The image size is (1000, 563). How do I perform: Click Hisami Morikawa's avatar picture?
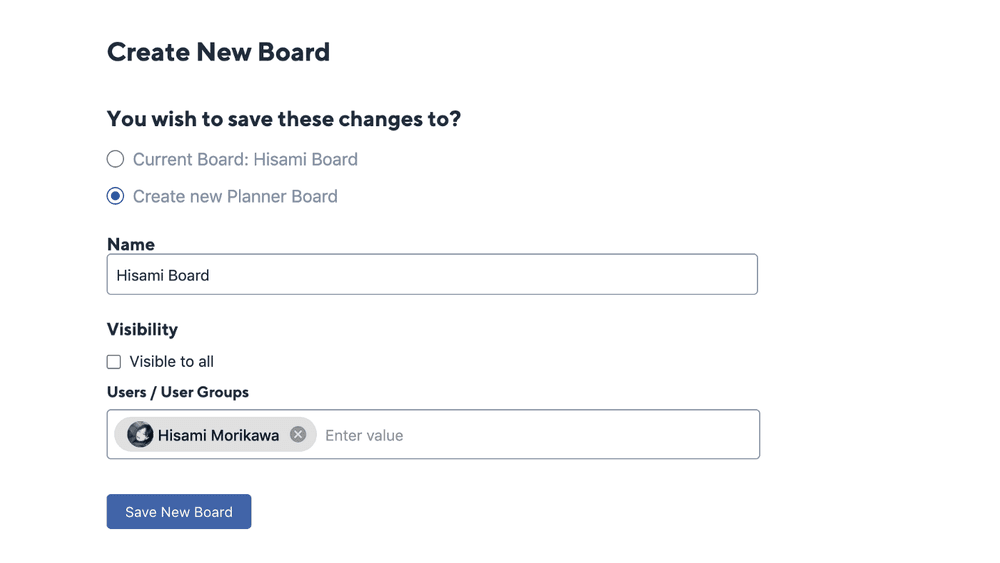point(140,434)
